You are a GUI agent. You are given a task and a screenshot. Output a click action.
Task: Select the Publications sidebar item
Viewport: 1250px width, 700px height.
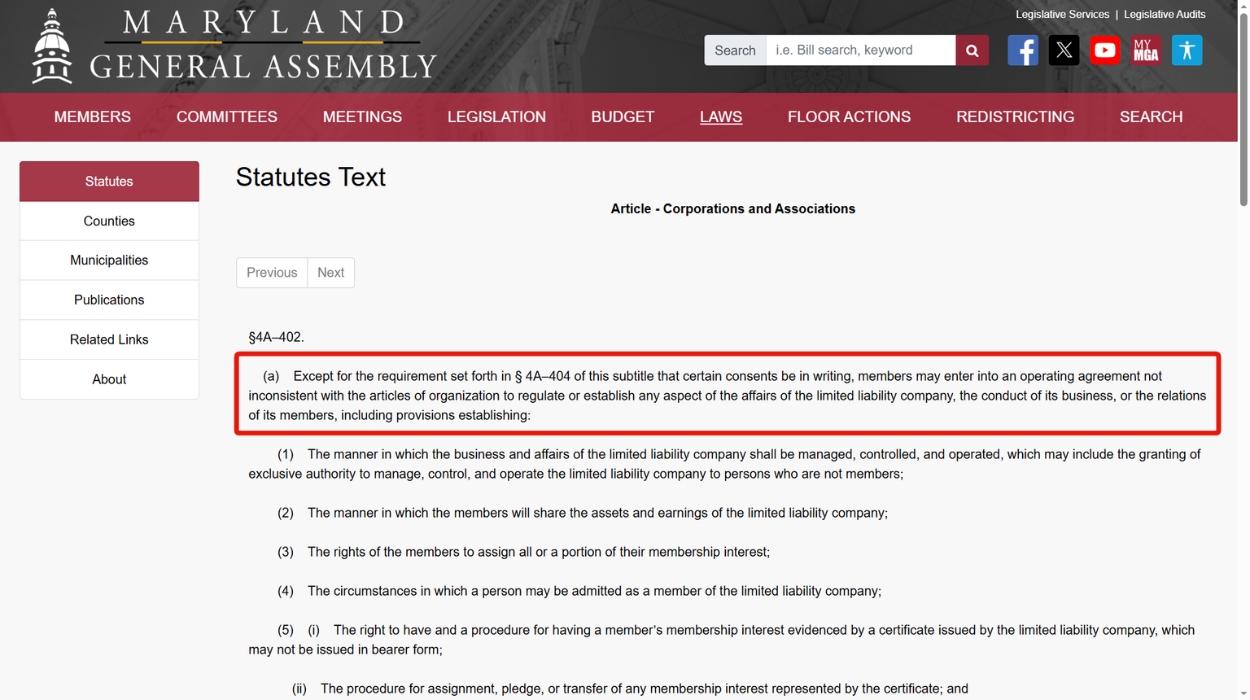pyautogui.click(x=109, y=300)
